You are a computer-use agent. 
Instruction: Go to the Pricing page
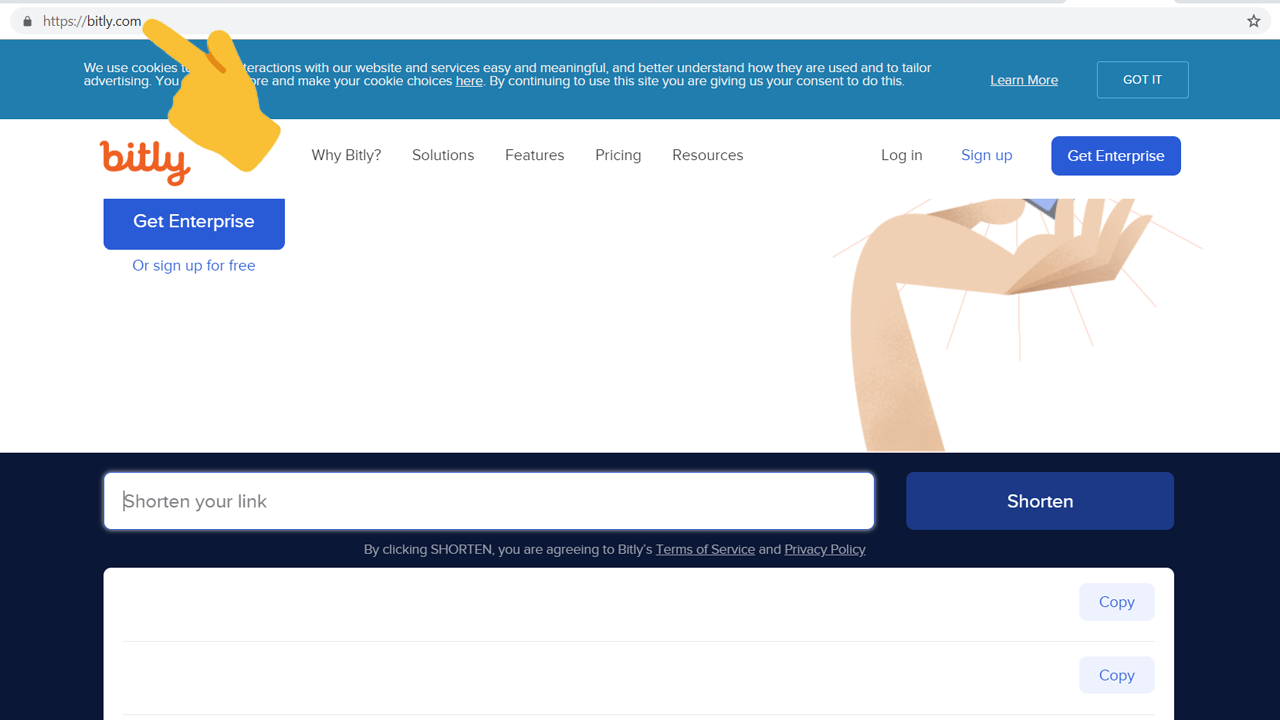point(618,155)
